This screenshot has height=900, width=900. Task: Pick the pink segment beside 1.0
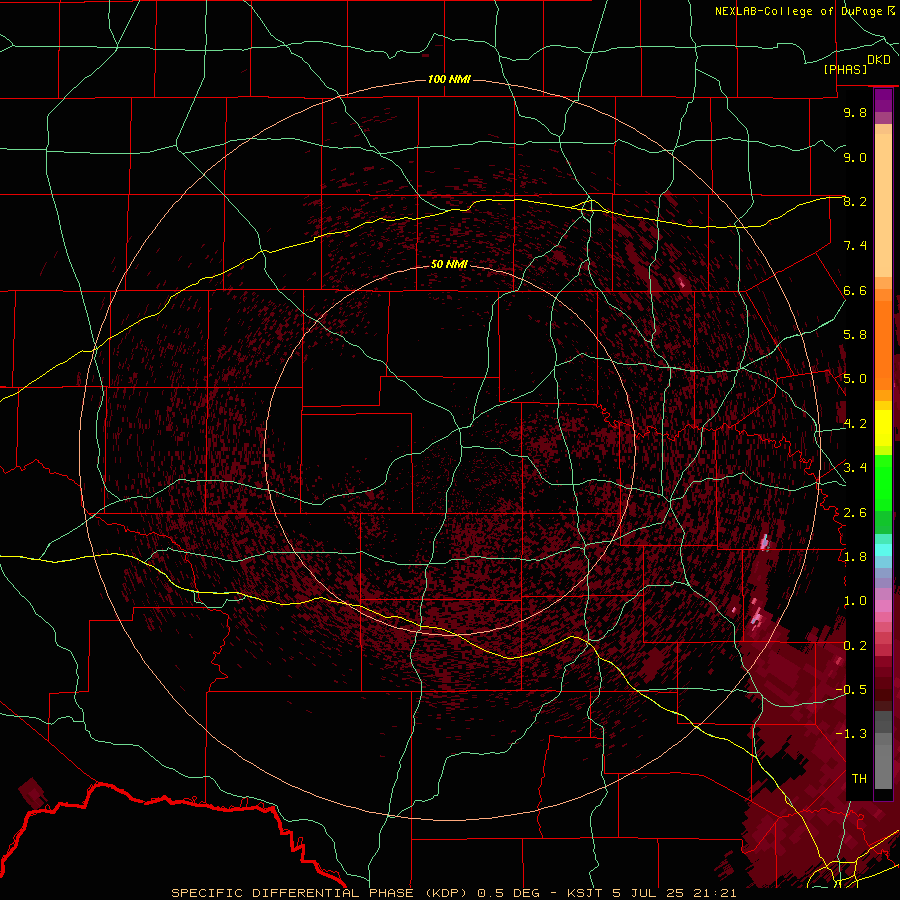[x=883, y=606]
